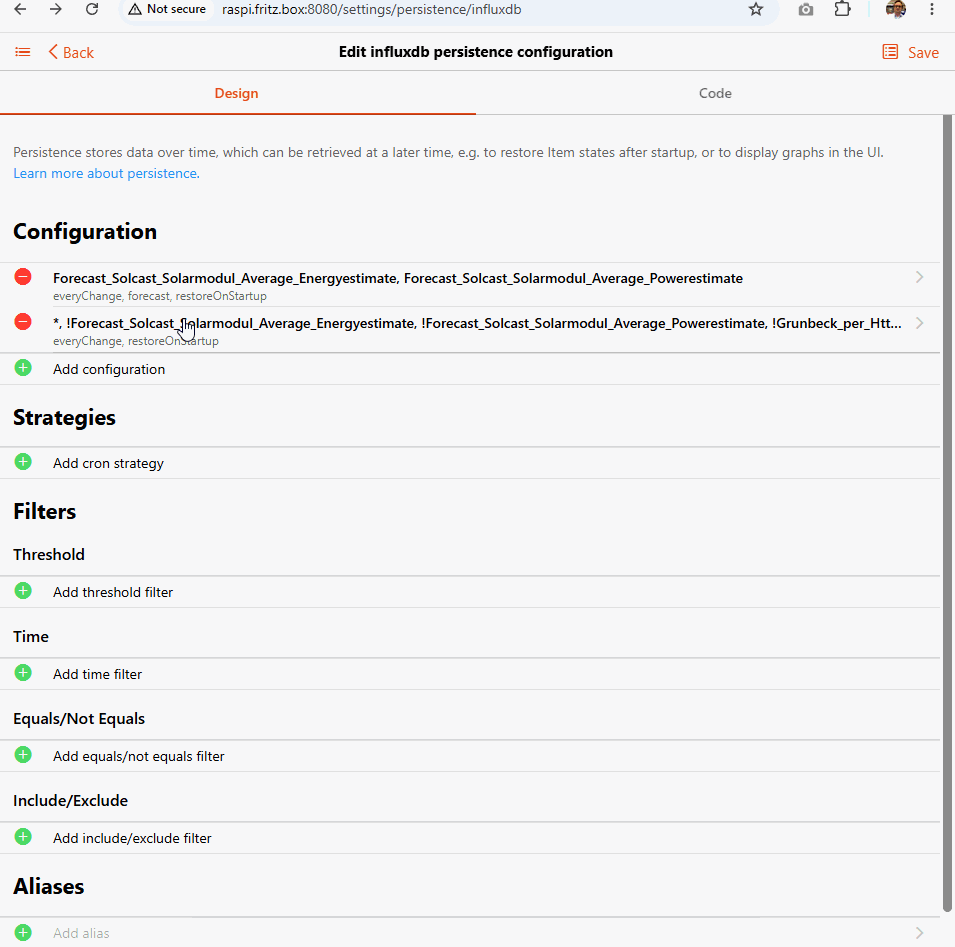Expand chevron on Add alias row
This screenshot has height=947, width=955.
pyautogui.click(x=919, y=932)
